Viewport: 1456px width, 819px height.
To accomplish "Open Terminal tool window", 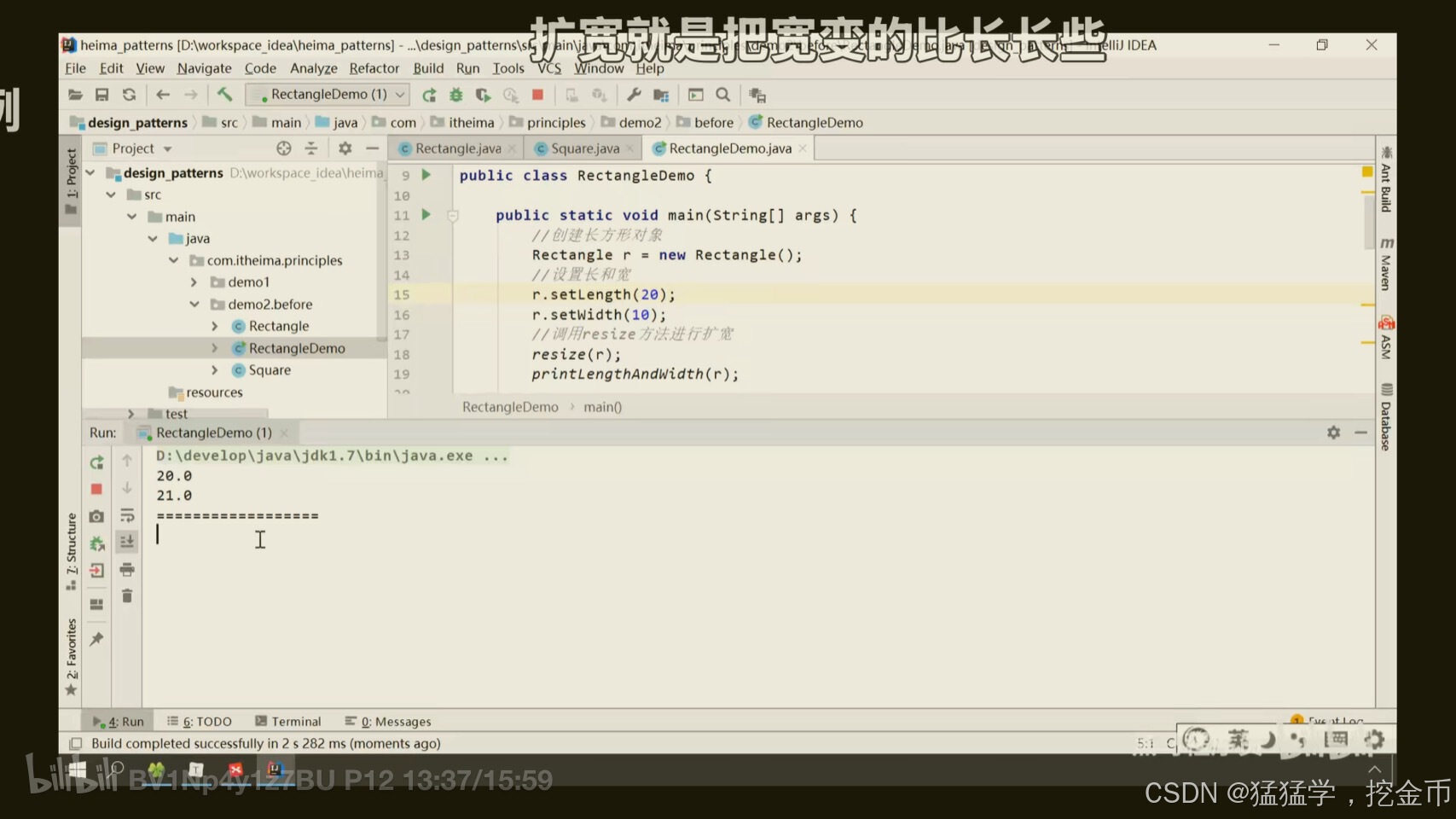I will 288,722.
